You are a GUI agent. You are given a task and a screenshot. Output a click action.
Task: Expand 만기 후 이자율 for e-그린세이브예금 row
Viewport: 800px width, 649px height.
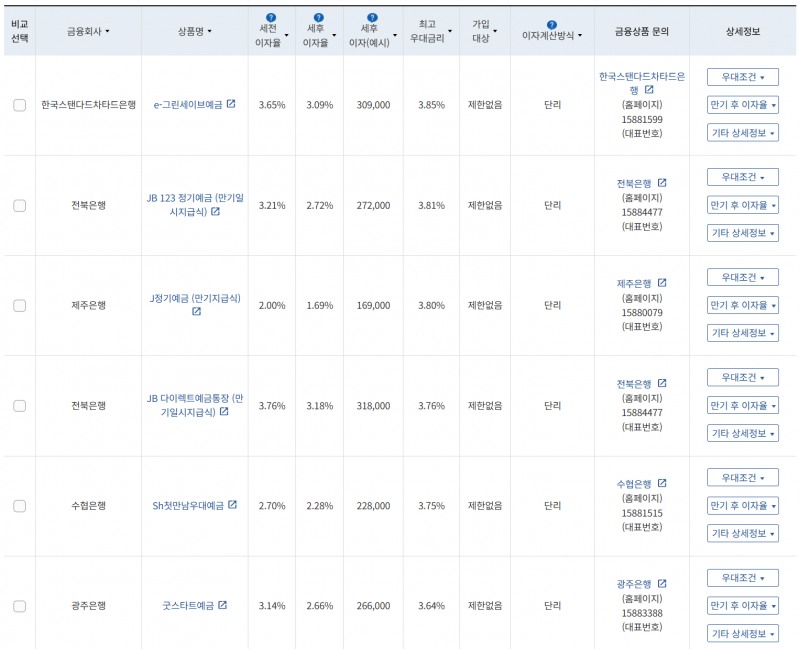pos(742,105)
